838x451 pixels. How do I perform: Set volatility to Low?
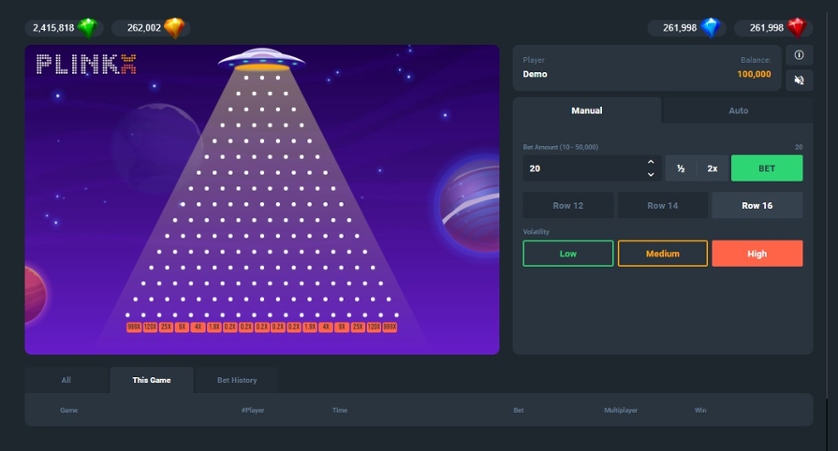click(568, 254)
